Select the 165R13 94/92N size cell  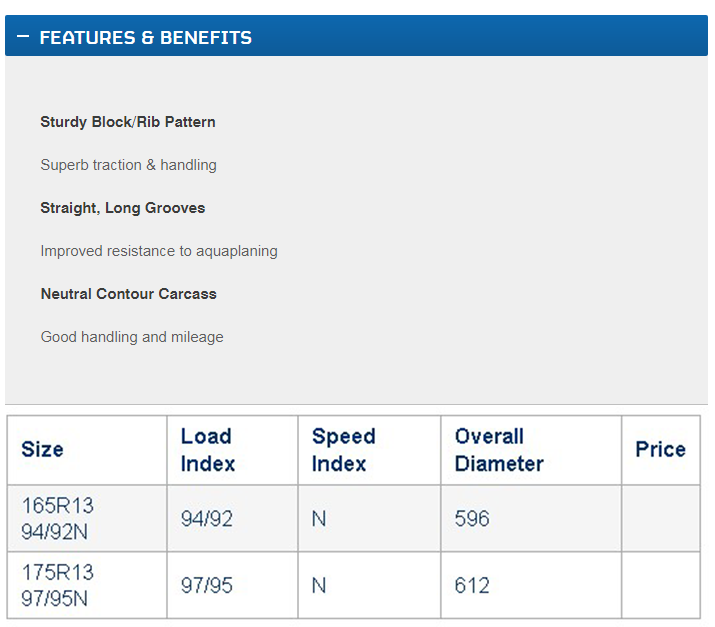pos(58,518)
